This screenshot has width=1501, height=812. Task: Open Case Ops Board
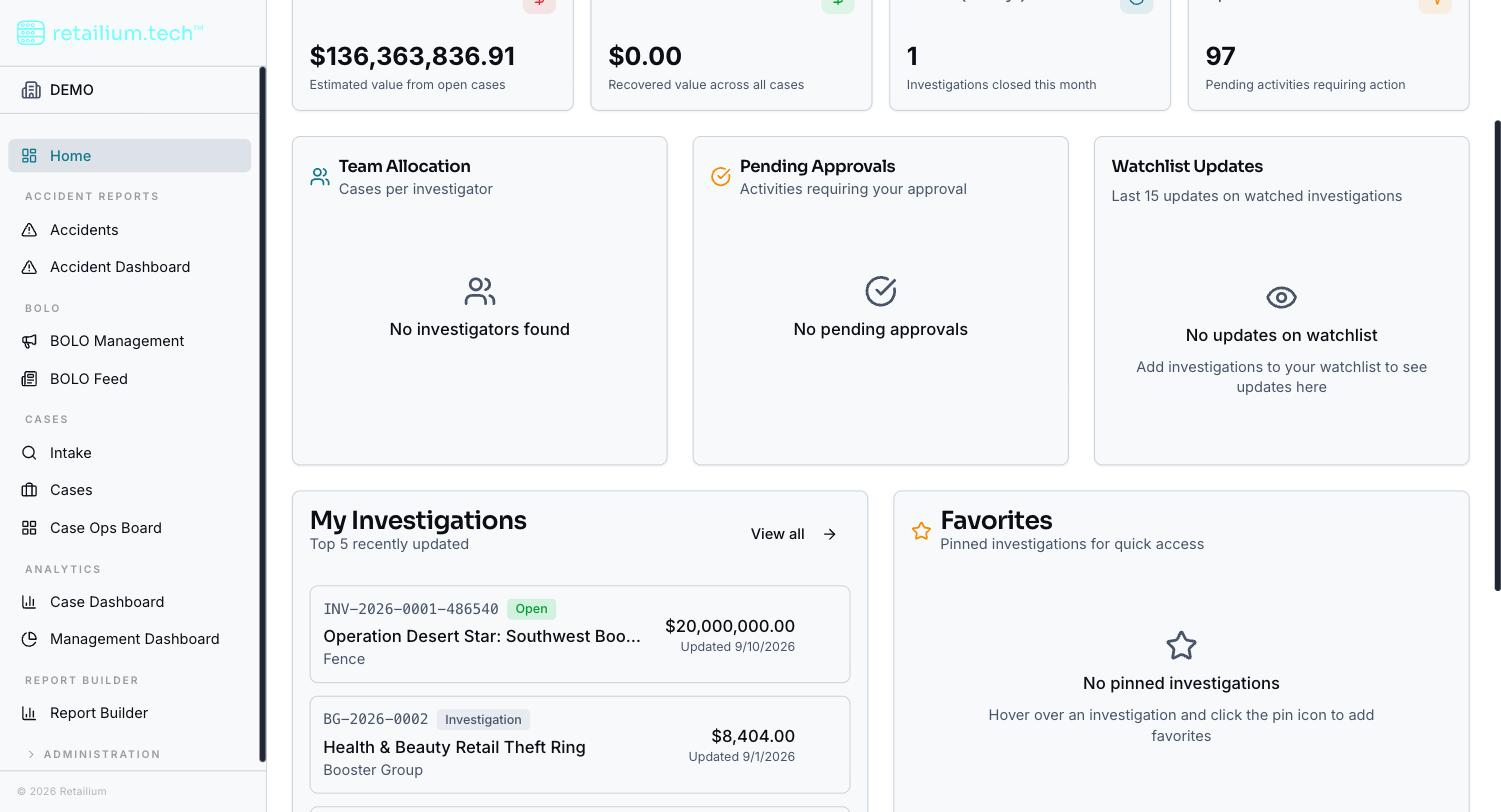[130, 528]
